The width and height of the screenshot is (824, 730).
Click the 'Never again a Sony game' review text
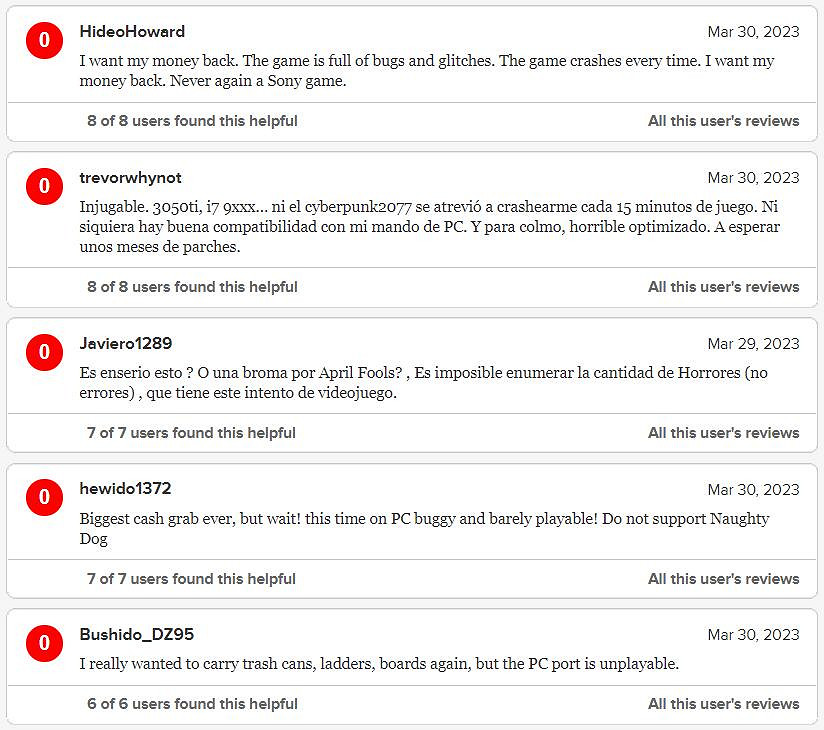pyautogui.click(x=426, y=71)
